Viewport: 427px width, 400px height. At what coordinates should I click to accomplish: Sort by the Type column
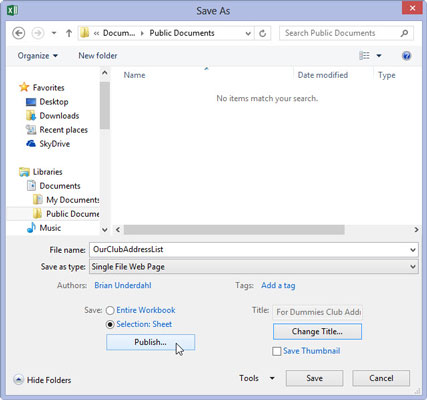(x=387, y=75)
